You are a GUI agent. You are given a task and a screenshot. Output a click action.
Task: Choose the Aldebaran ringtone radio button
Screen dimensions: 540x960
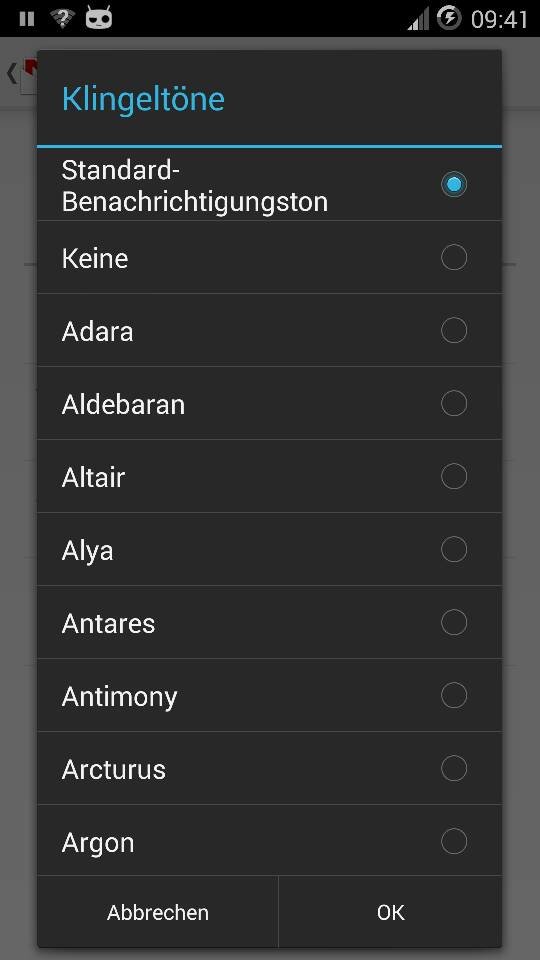click(454, 403)
